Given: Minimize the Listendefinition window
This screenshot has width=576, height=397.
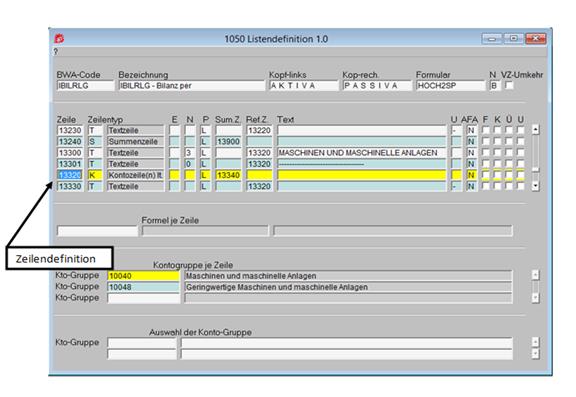Looking at the screenshot, I should (492, 39).
